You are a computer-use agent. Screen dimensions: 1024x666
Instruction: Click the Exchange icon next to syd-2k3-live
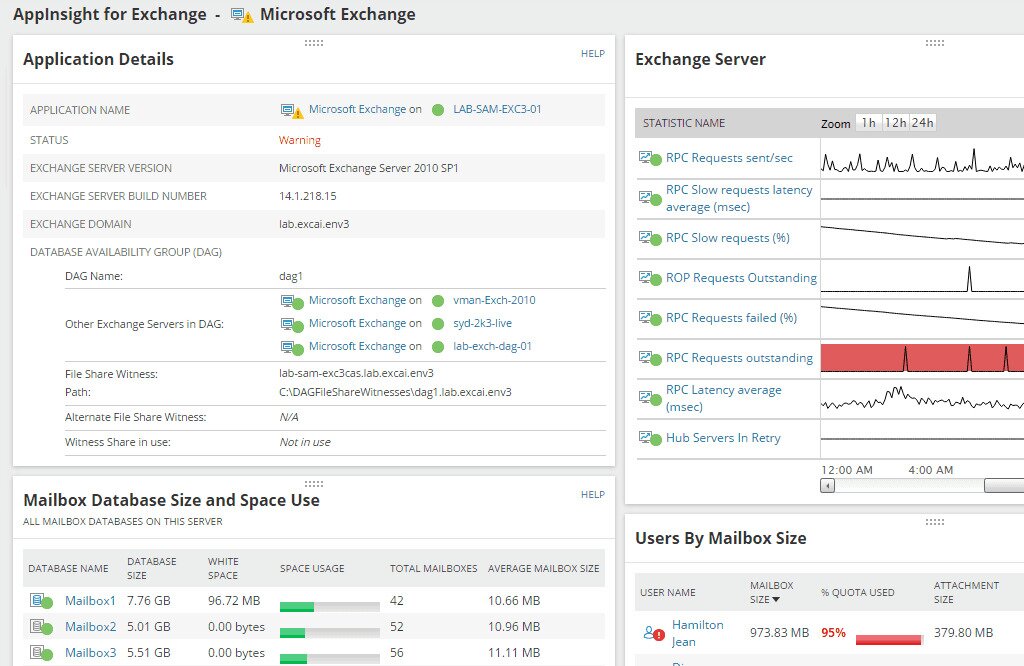point(290,322)
